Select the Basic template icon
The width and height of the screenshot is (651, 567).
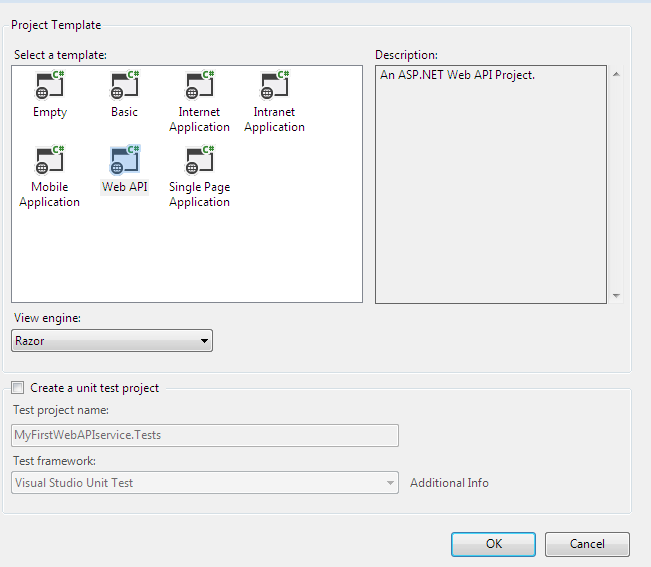(x=125, y=85)
